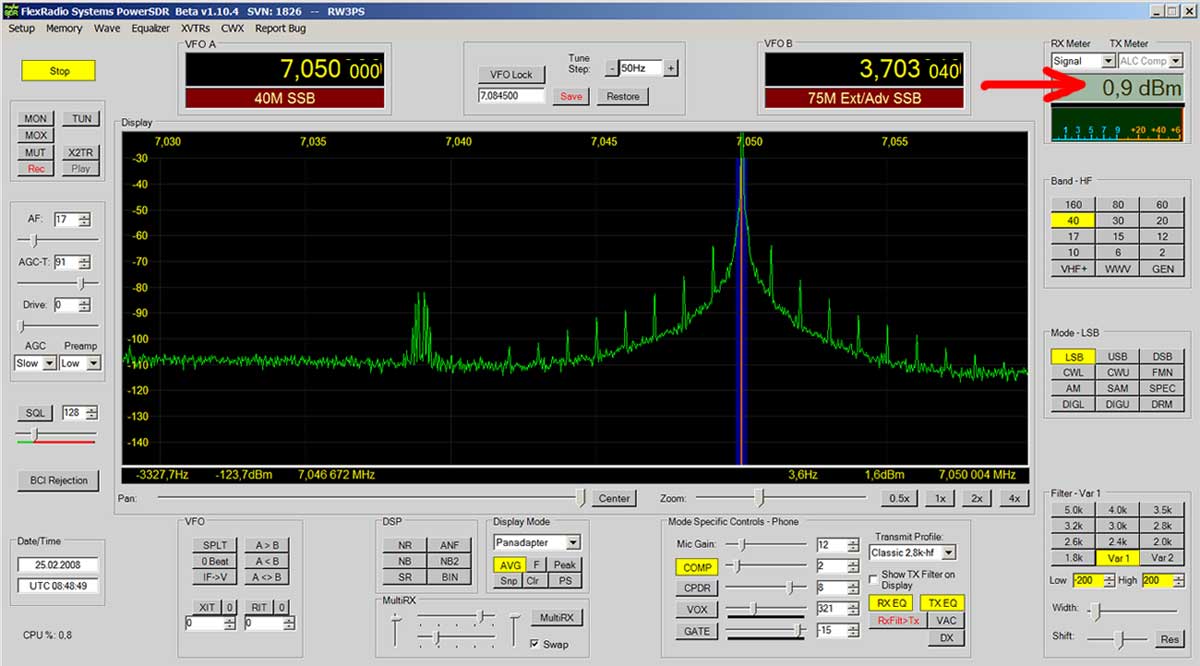The height and width of the screenshot is (666, 1200).
Task: Check Show TX Filter on Display
Action: click(x=873, y=579)
